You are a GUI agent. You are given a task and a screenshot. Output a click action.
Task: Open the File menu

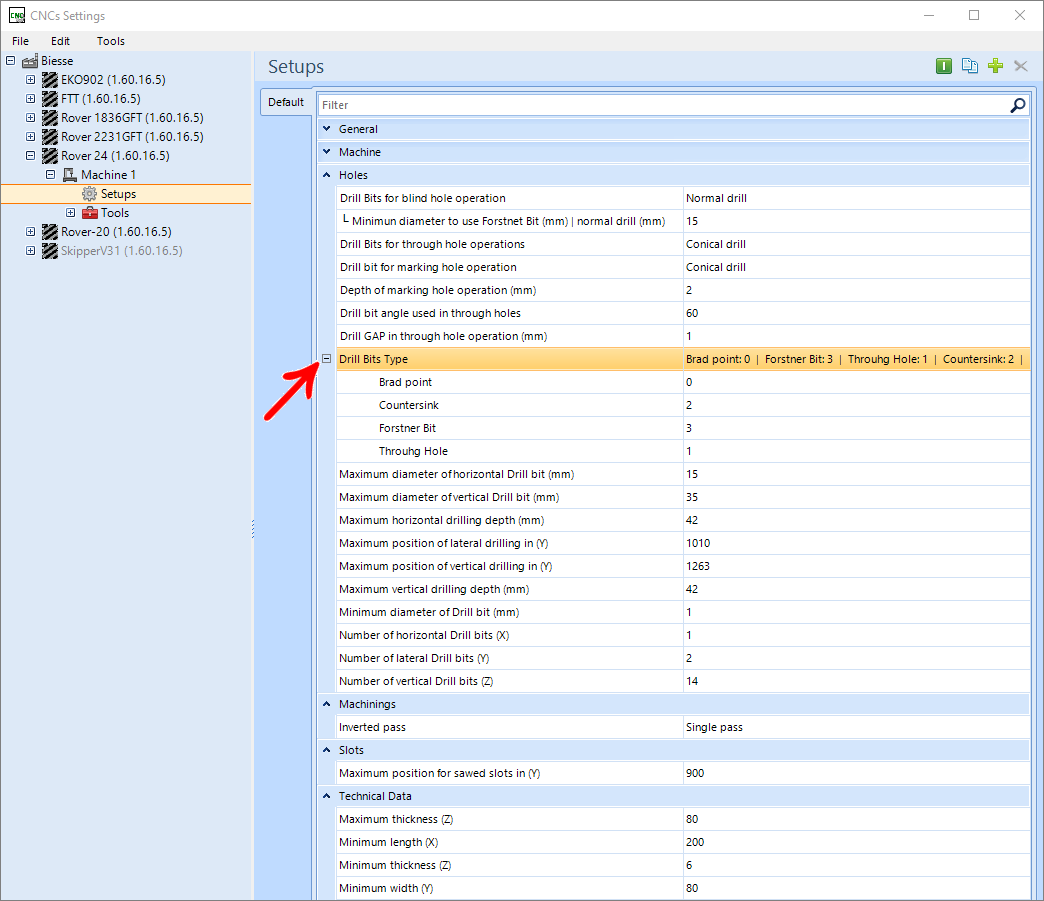(x=21, y=41)
